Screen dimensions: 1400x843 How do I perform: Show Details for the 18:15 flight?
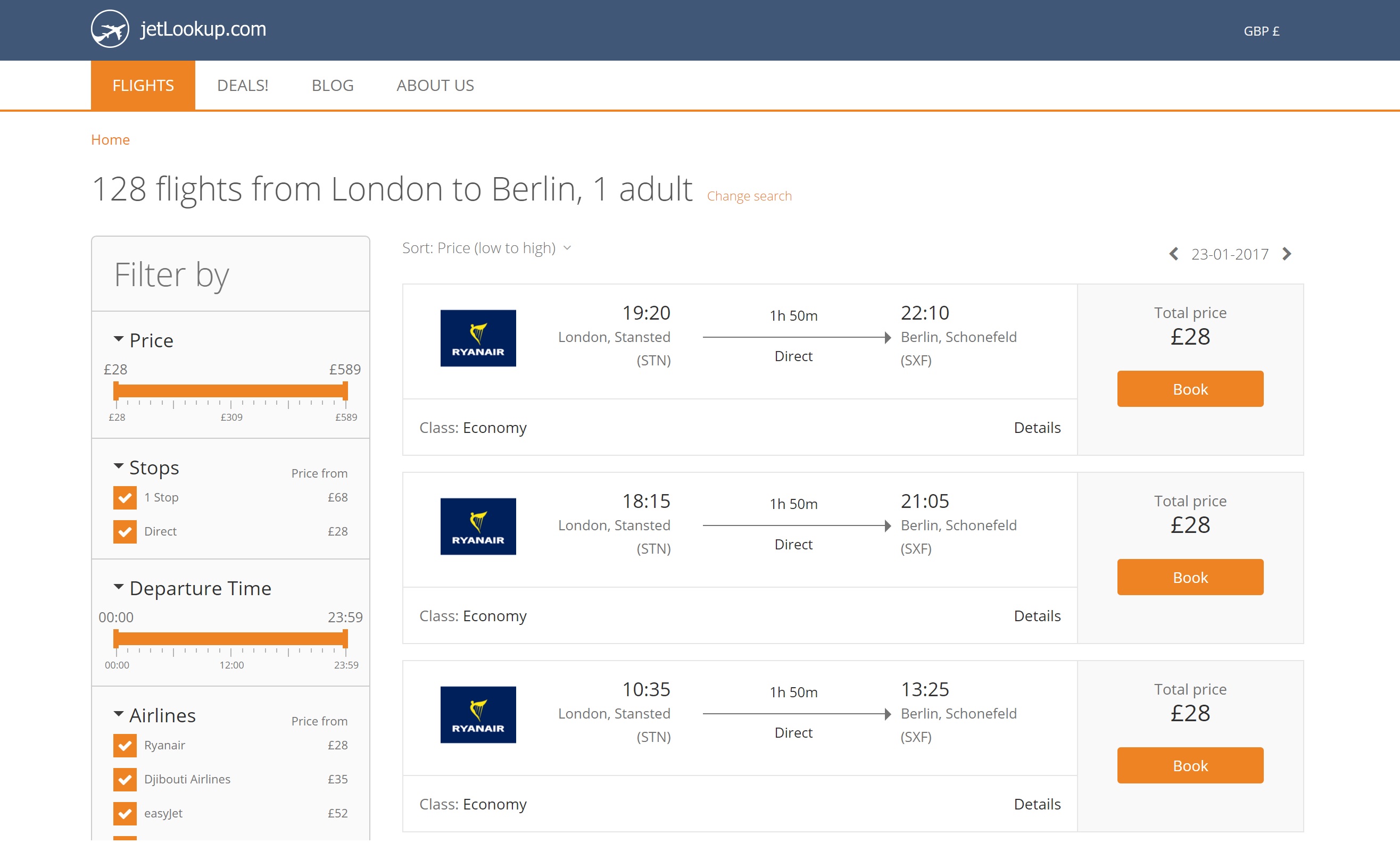[1037, 616]
